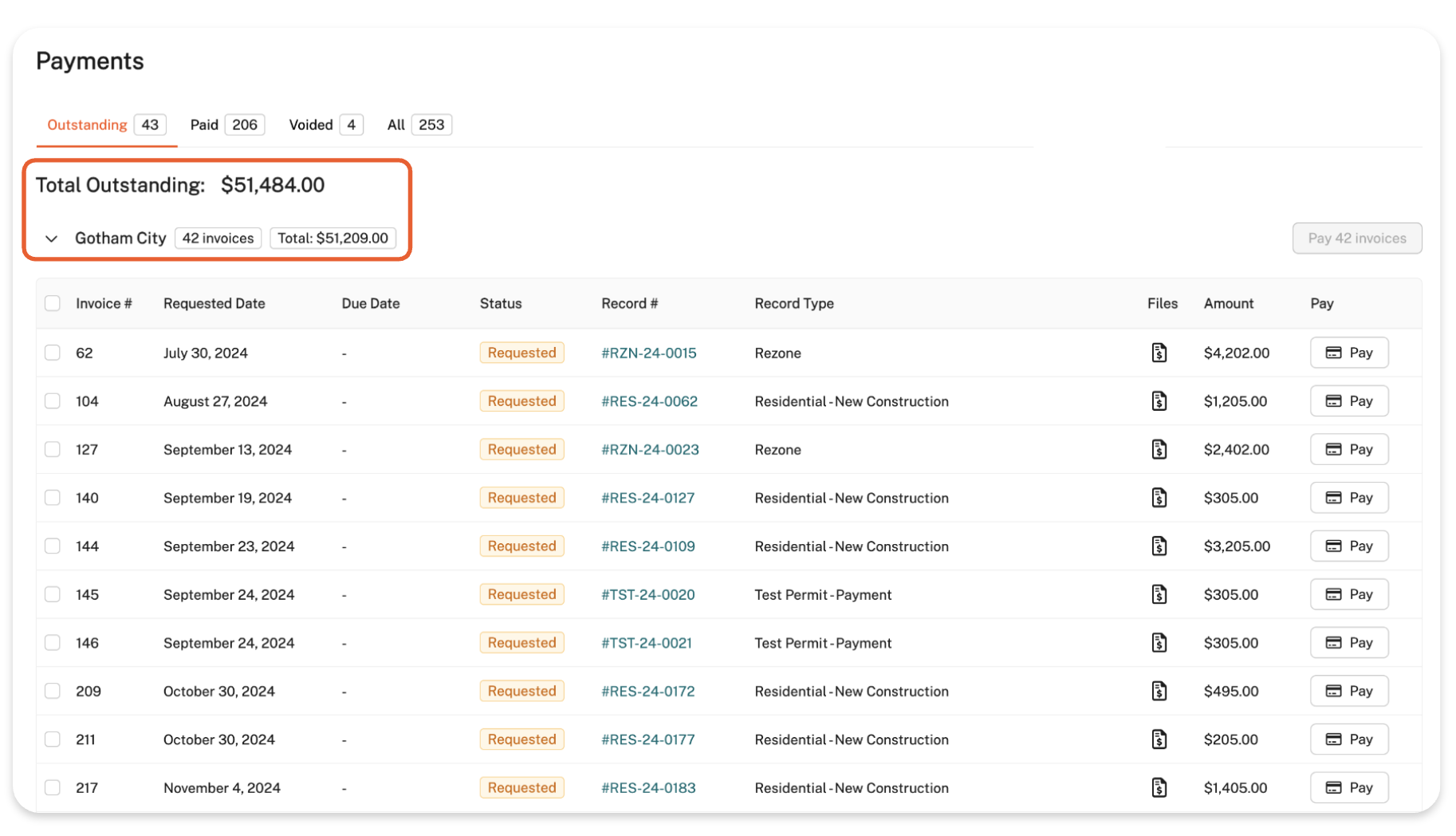Open file icon for invoice 217
The height and width of the screenshot is (836, 1456).
point(1159,787)
